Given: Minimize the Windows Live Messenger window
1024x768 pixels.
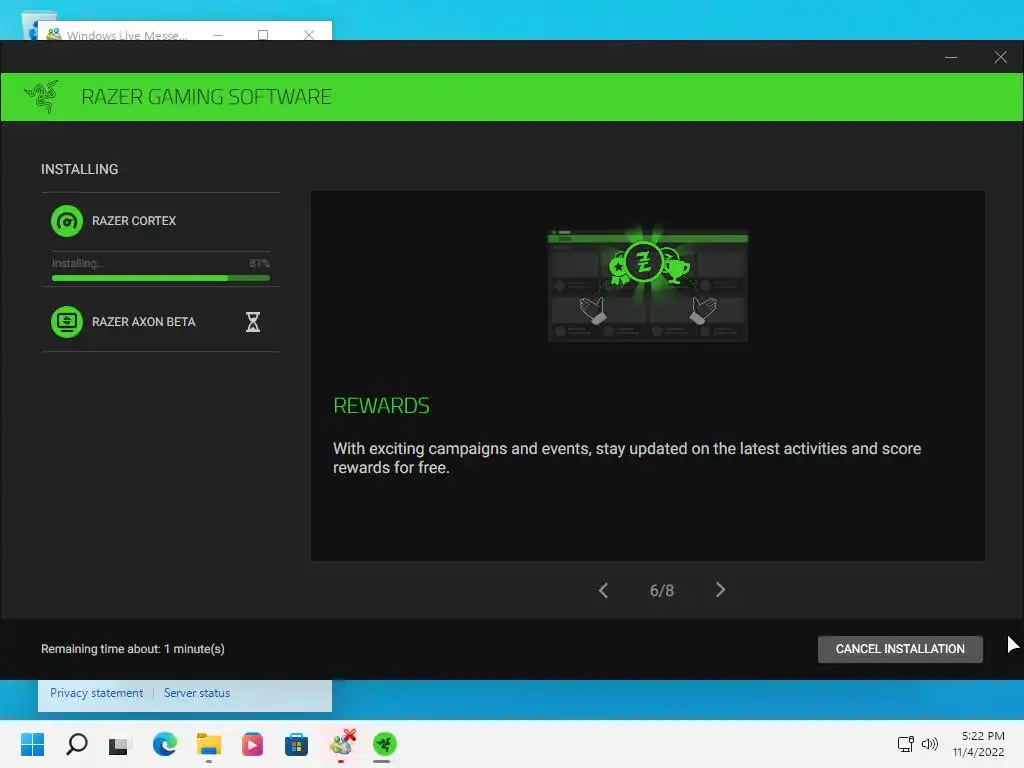Looking at the screenshot, I should [x=218, y=35].
